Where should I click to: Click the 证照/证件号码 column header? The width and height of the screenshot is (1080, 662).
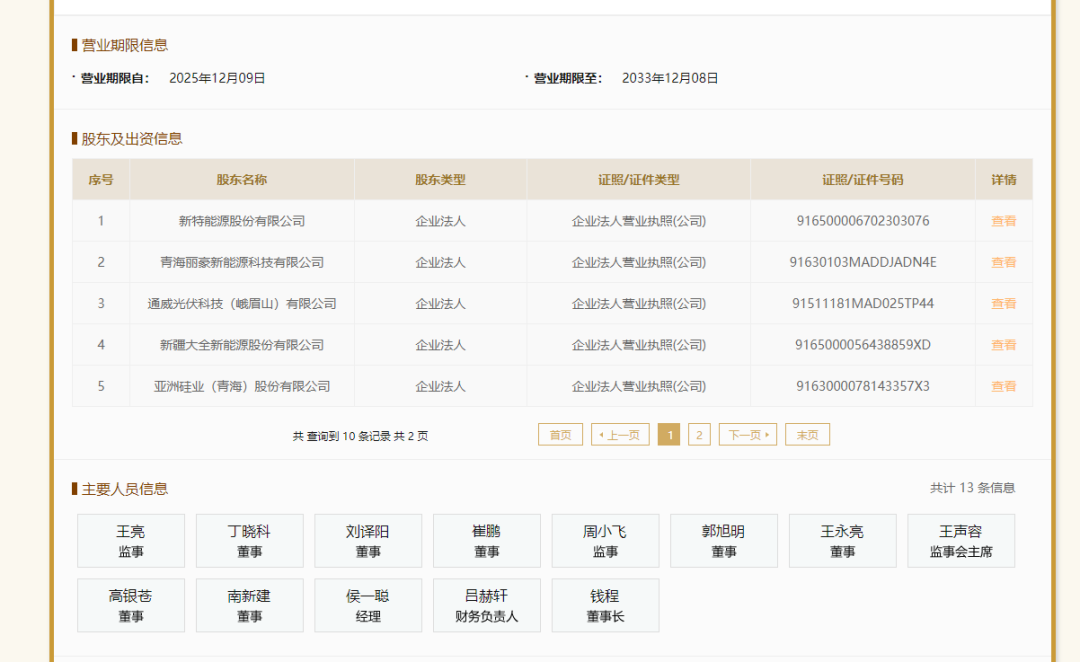[862, 180]
